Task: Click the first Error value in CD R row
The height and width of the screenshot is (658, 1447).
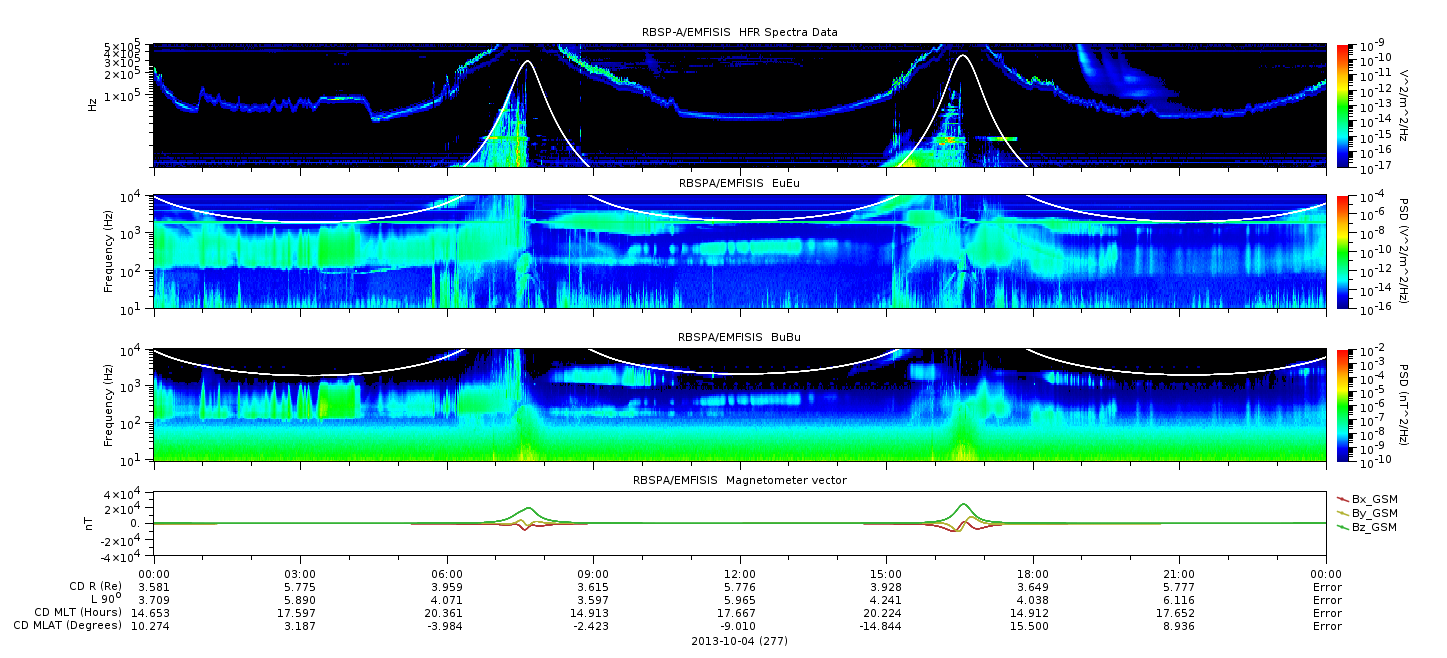Action: (x=1327, y=586)
